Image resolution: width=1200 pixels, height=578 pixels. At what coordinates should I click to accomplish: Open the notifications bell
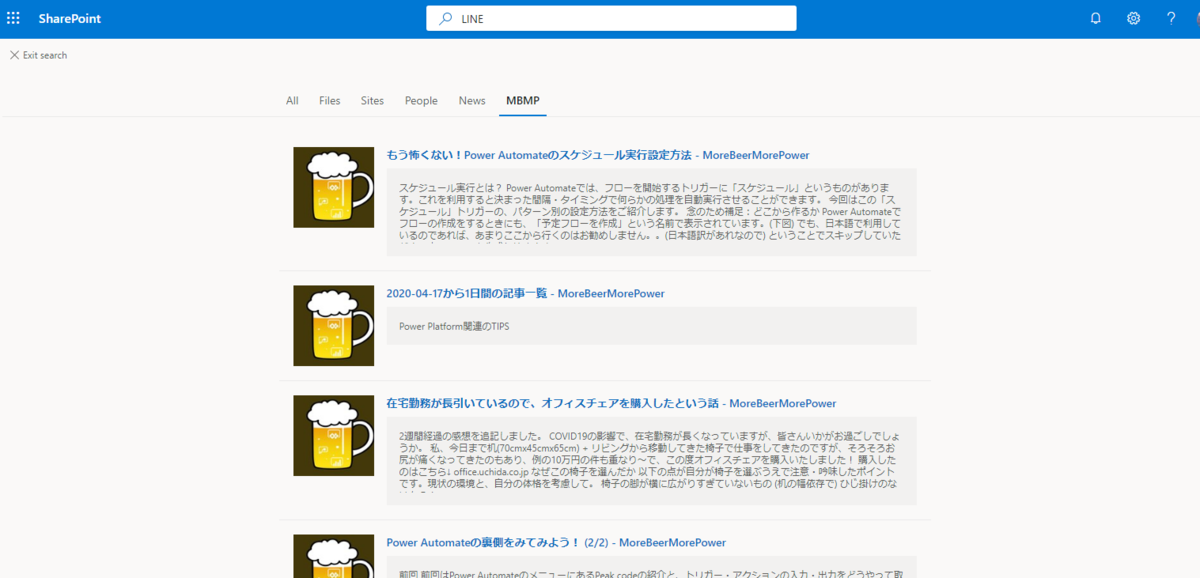pyautogui.click(x=1094, y=17)
